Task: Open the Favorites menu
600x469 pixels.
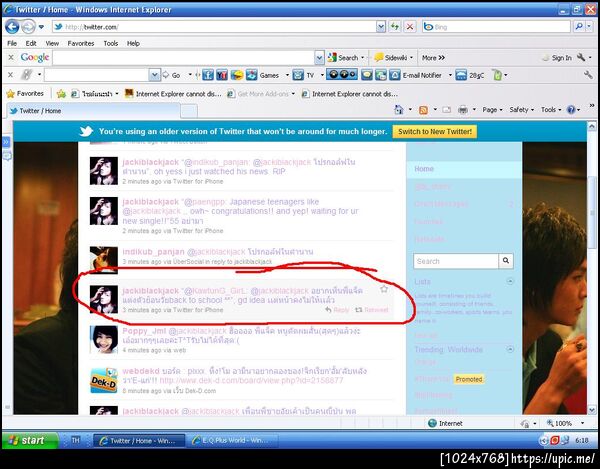Action: click(x=81, y=43)
